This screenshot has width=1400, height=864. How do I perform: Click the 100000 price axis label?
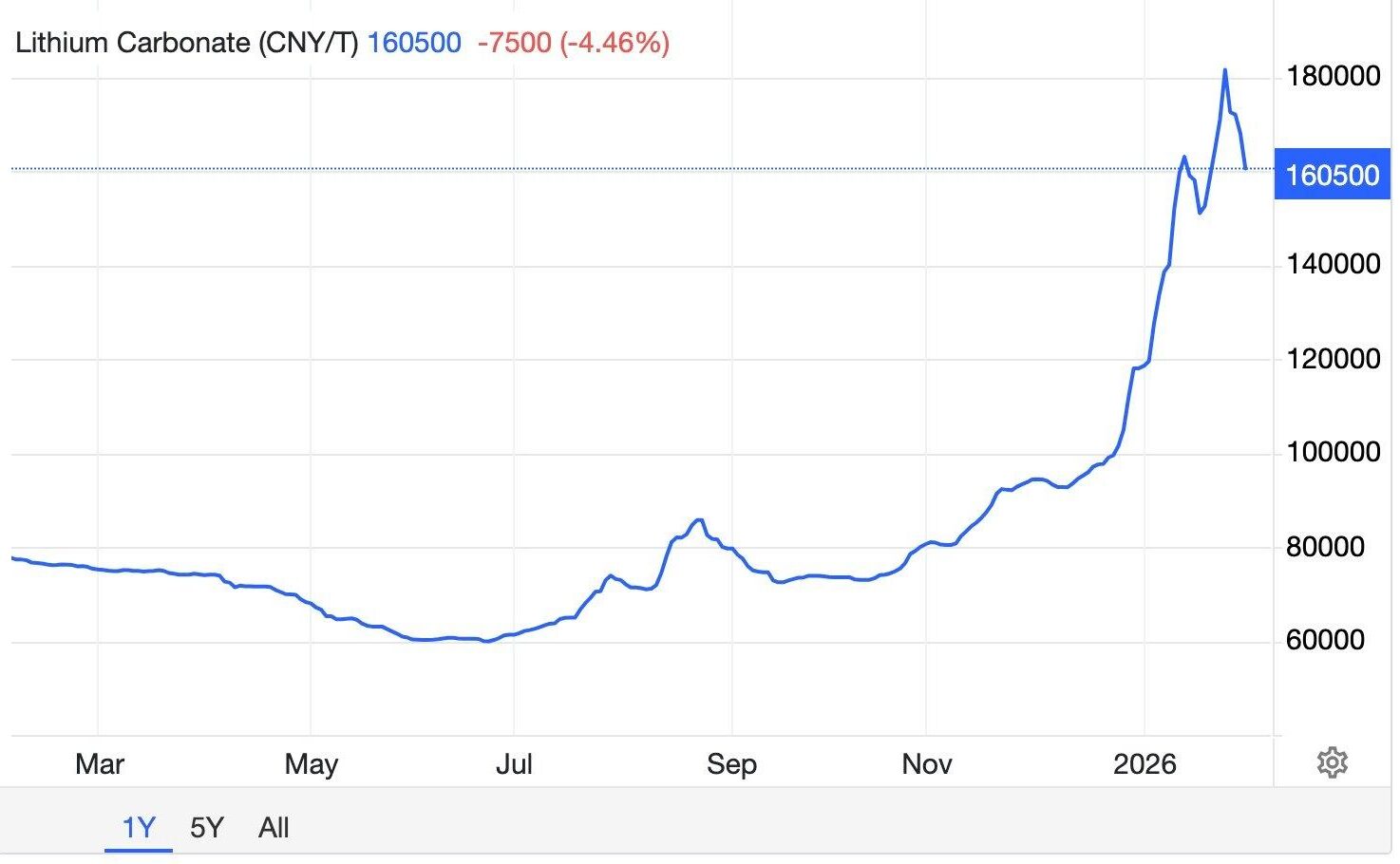coord(1333,452)
